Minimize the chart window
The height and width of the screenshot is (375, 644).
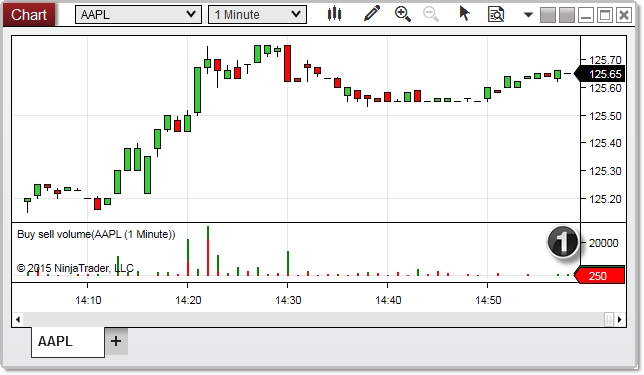[586, 15]
